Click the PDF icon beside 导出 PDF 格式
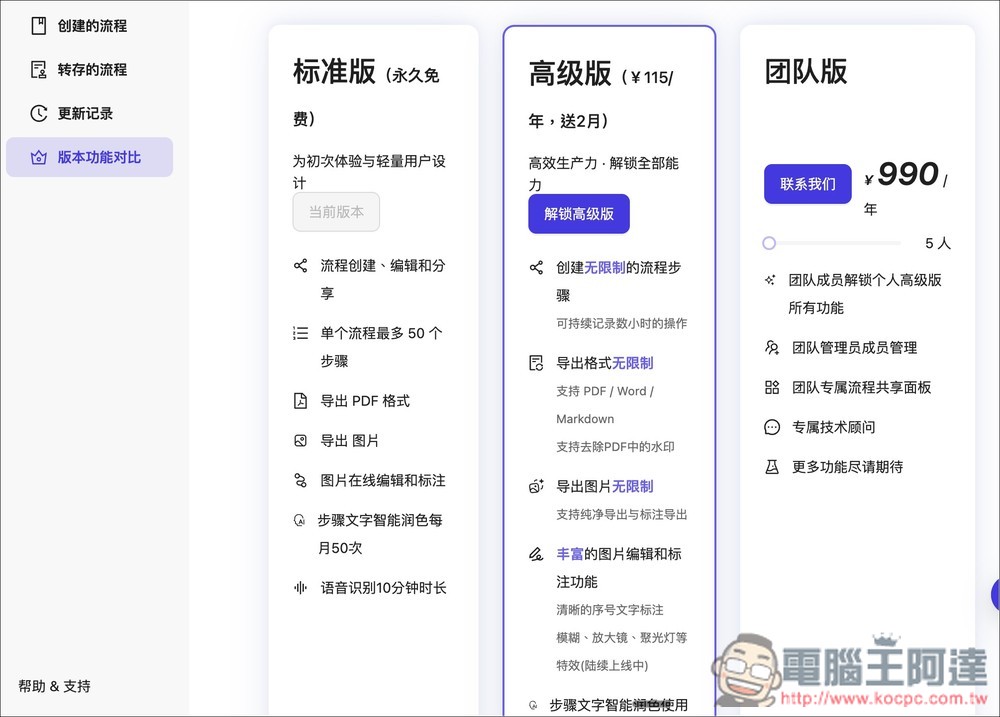Screen dimensions: 1000x717 [300, 400]
